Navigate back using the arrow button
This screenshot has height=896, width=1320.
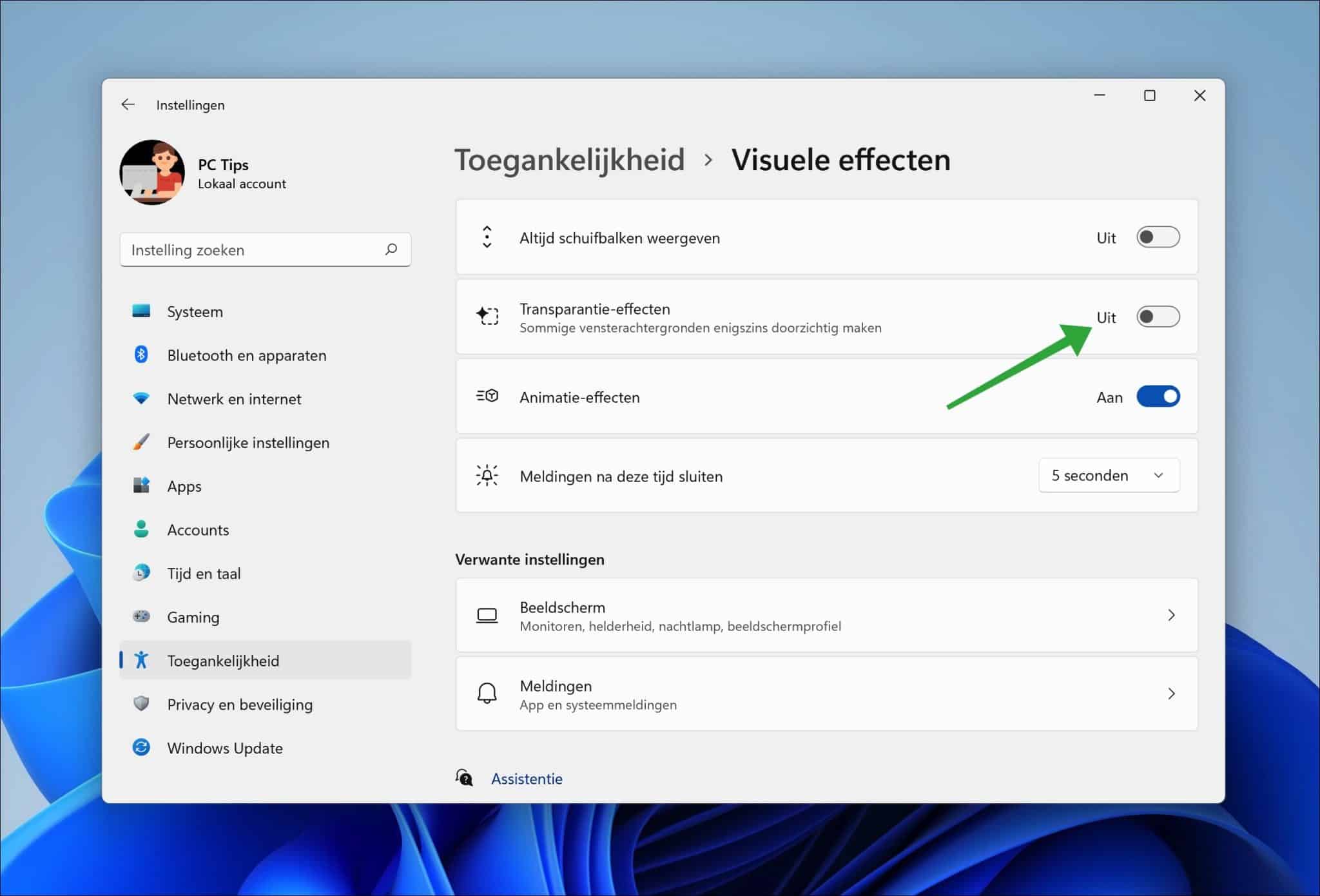128,104
